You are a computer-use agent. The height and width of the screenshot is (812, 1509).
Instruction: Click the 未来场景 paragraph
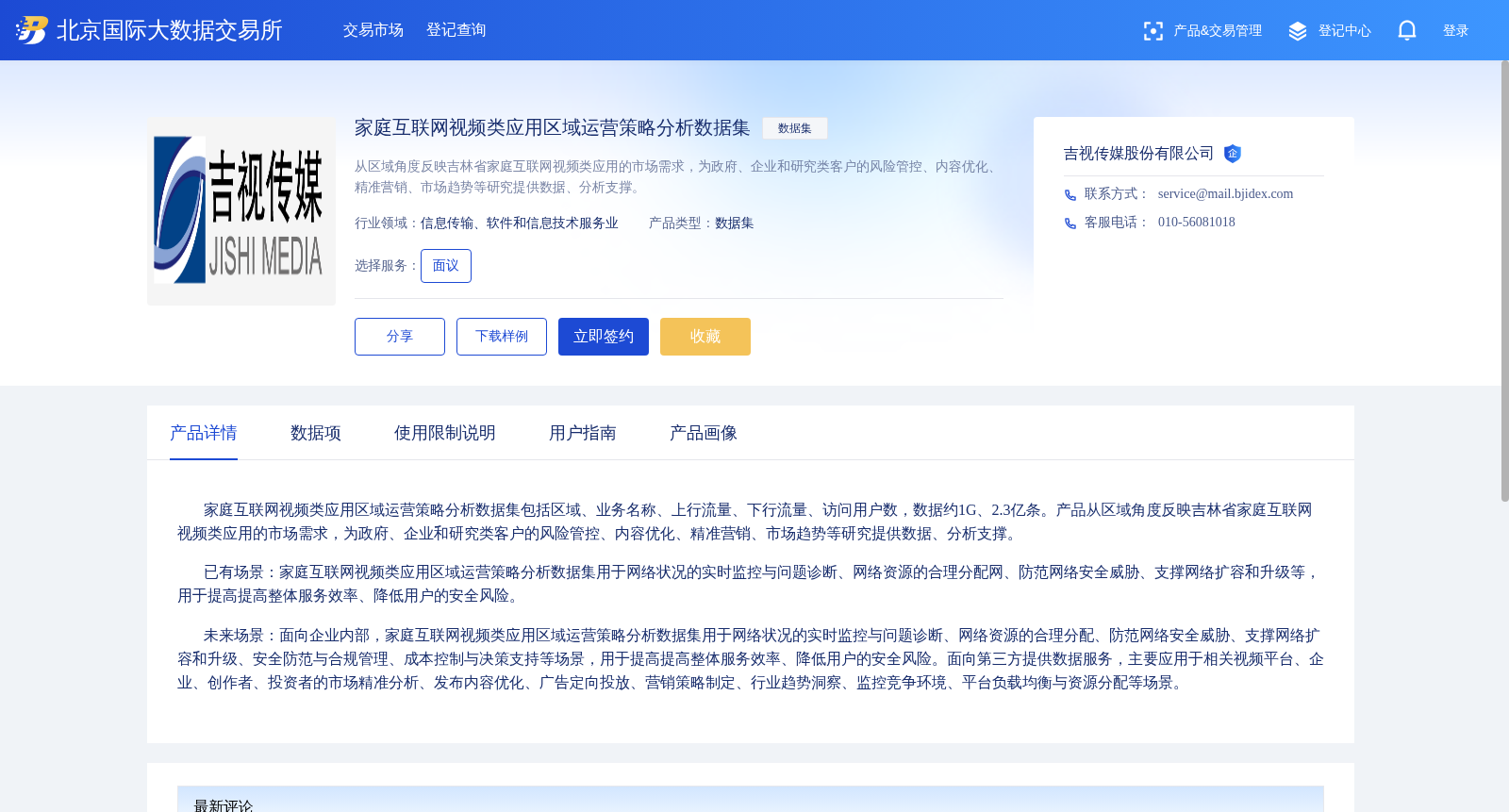(751, 659)
